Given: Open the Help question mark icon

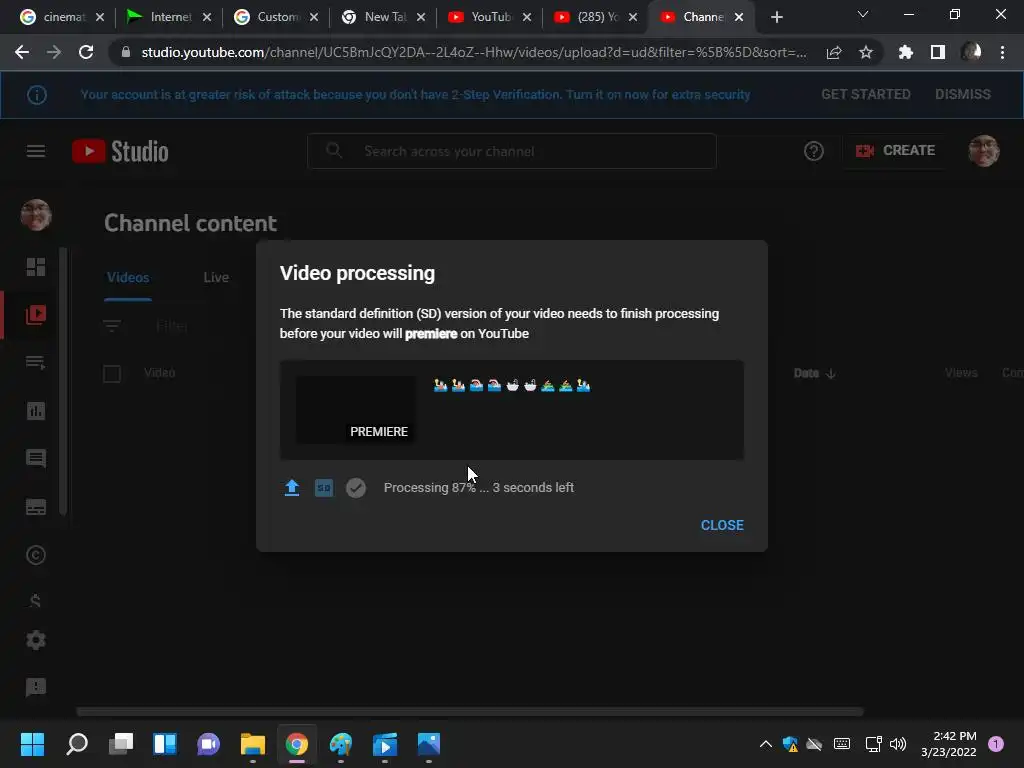Looking at the screenshot, I should point(814,152).
